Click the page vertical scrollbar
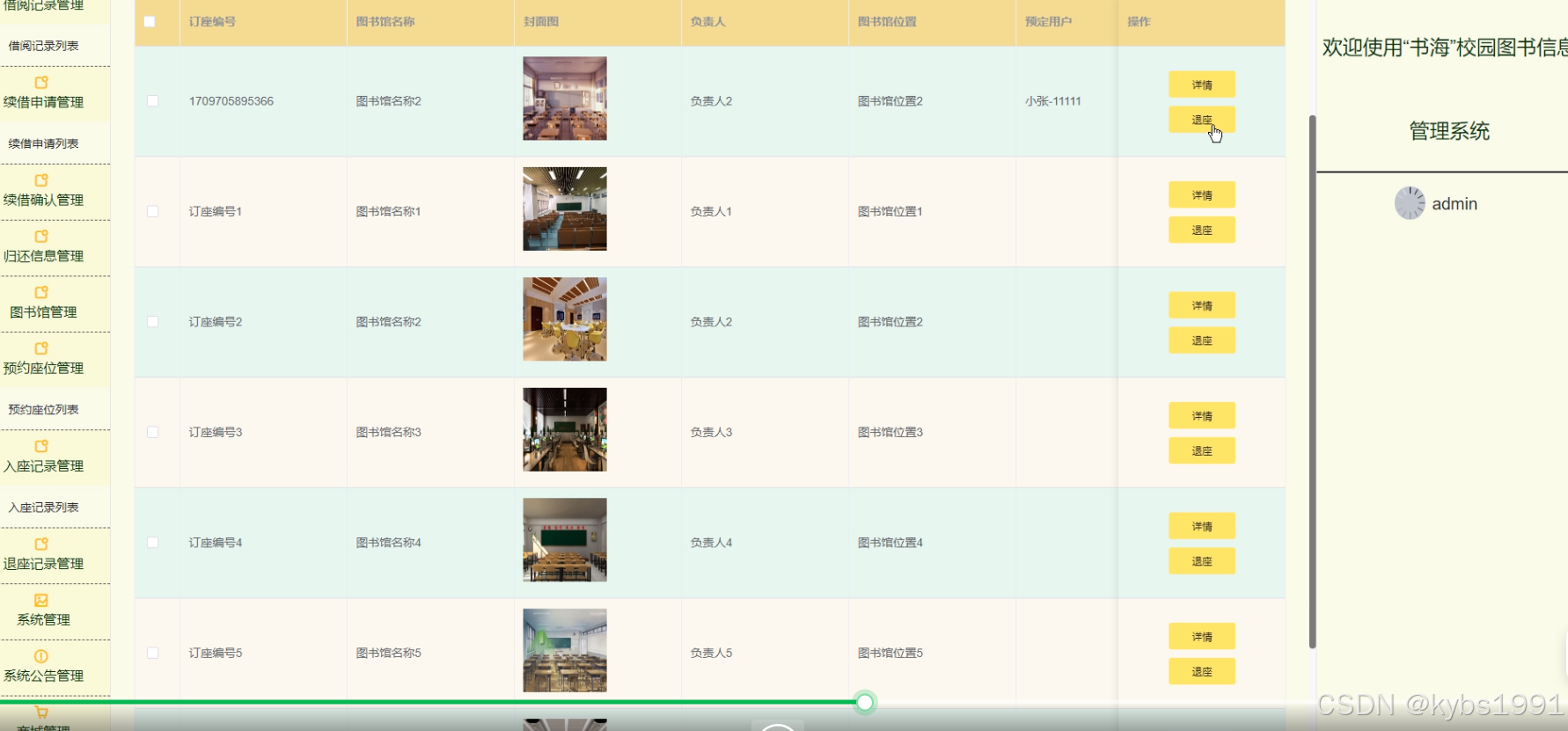 (1312, 382)
